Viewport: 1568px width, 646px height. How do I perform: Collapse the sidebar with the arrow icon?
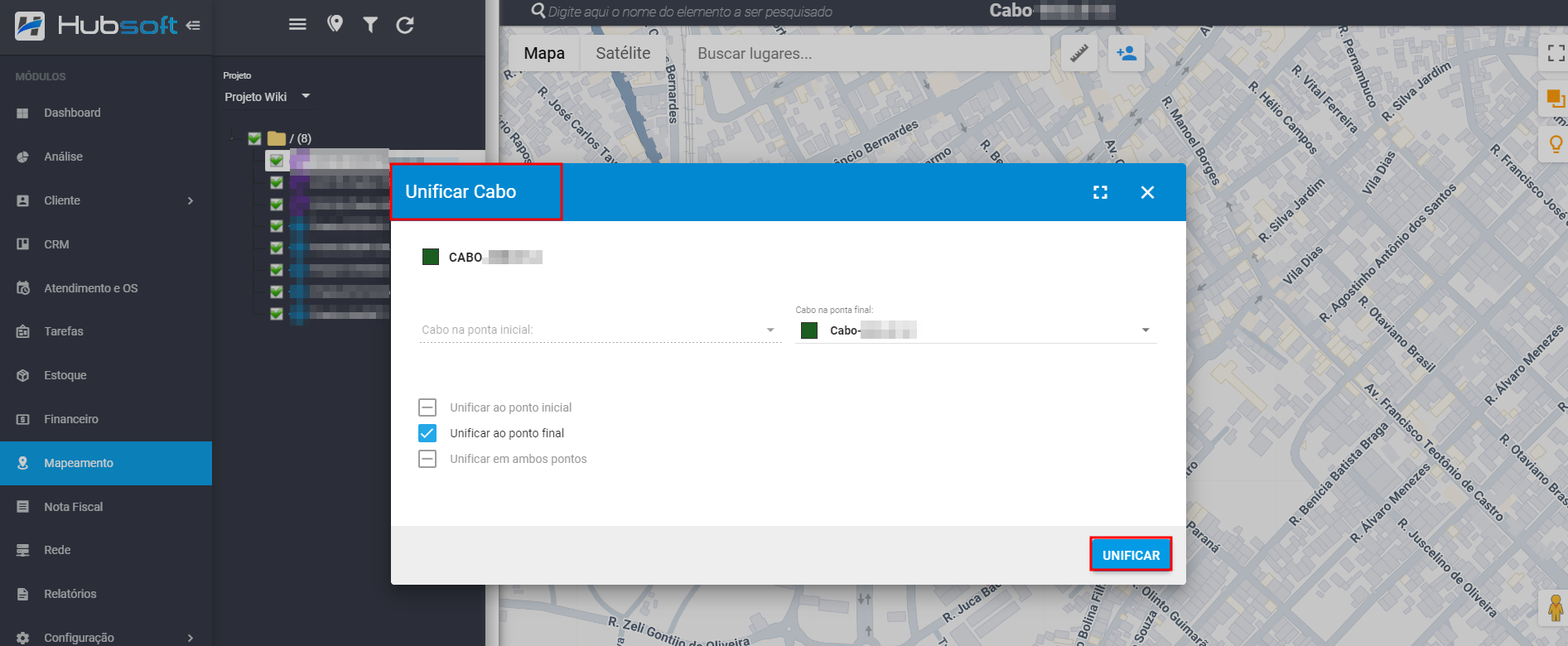[x=193, y=26]
